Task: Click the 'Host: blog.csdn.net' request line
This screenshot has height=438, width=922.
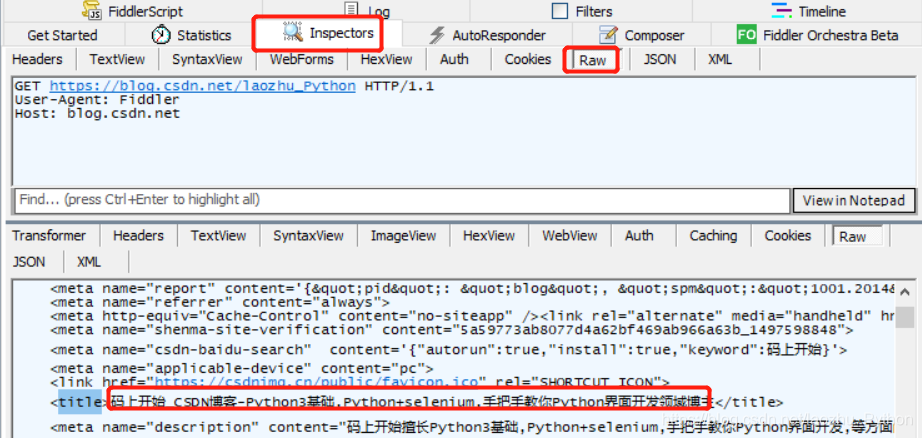Action: (x=97, y=113)
